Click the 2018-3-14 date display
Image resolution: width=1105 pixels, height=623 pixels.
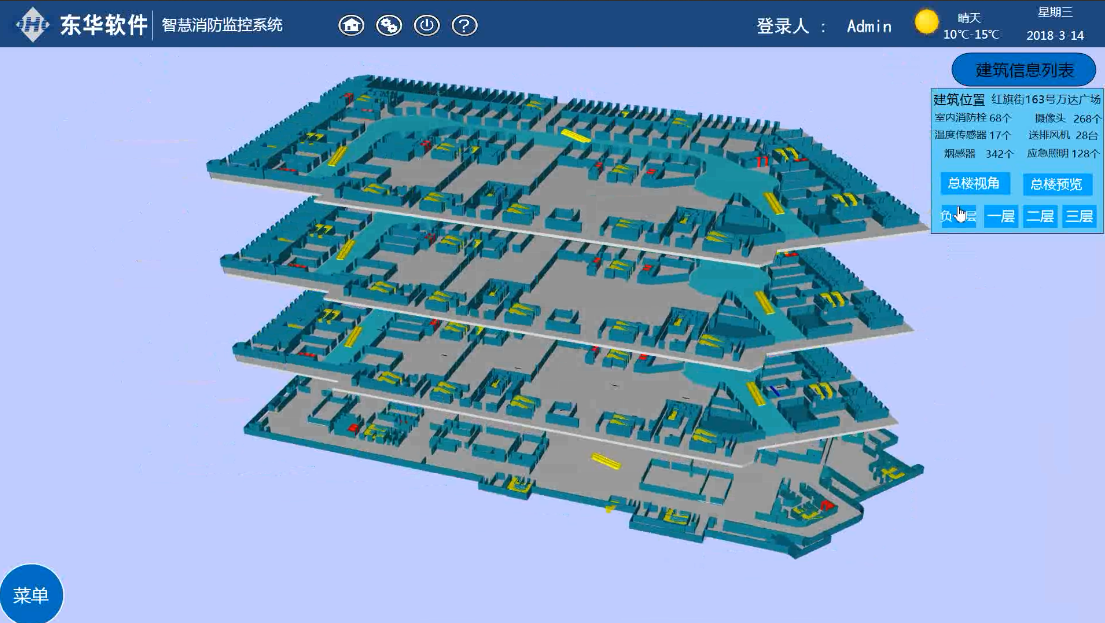click(x=1055, y=35)
